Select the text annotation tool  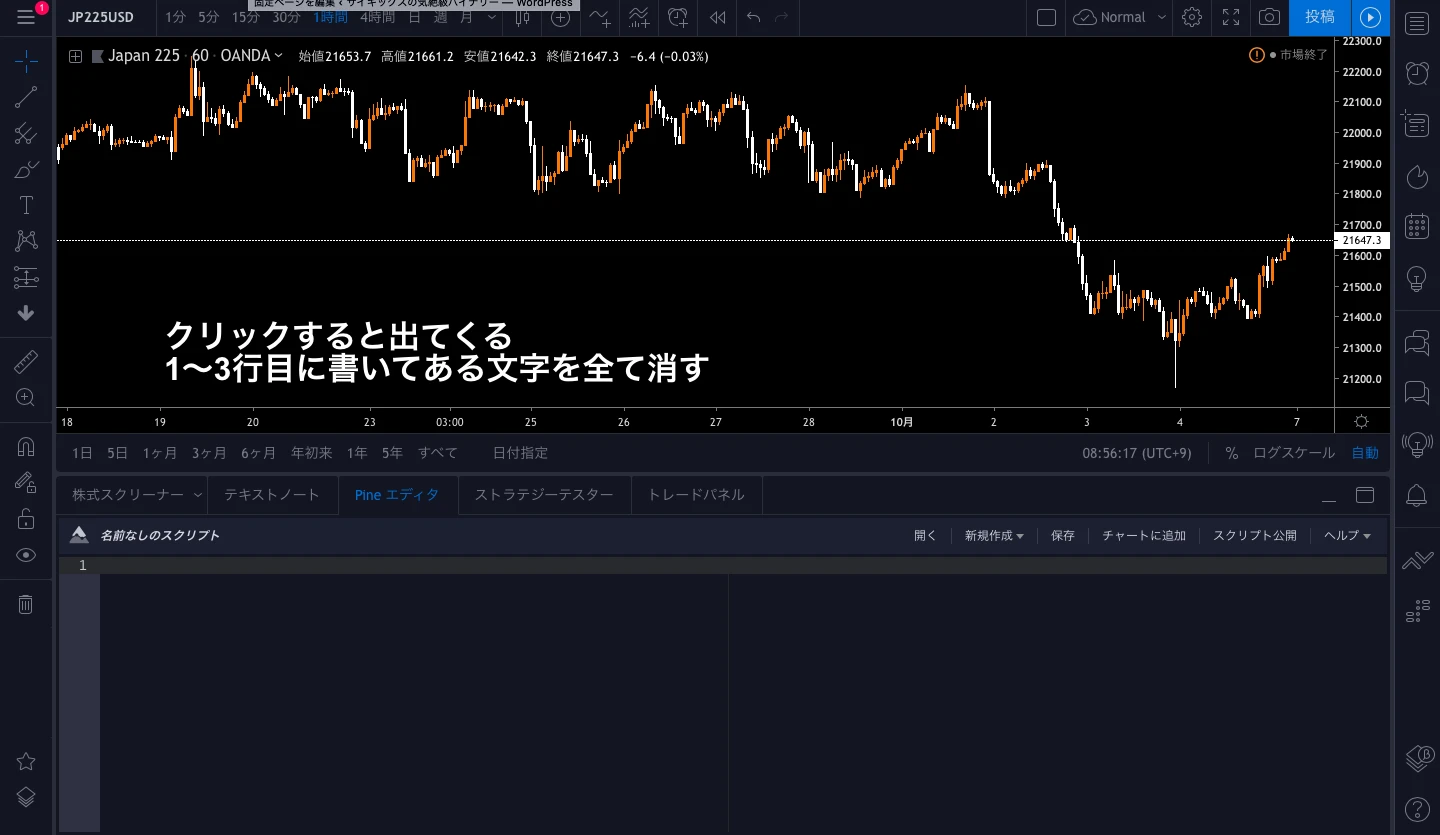(x=25, y=205)
